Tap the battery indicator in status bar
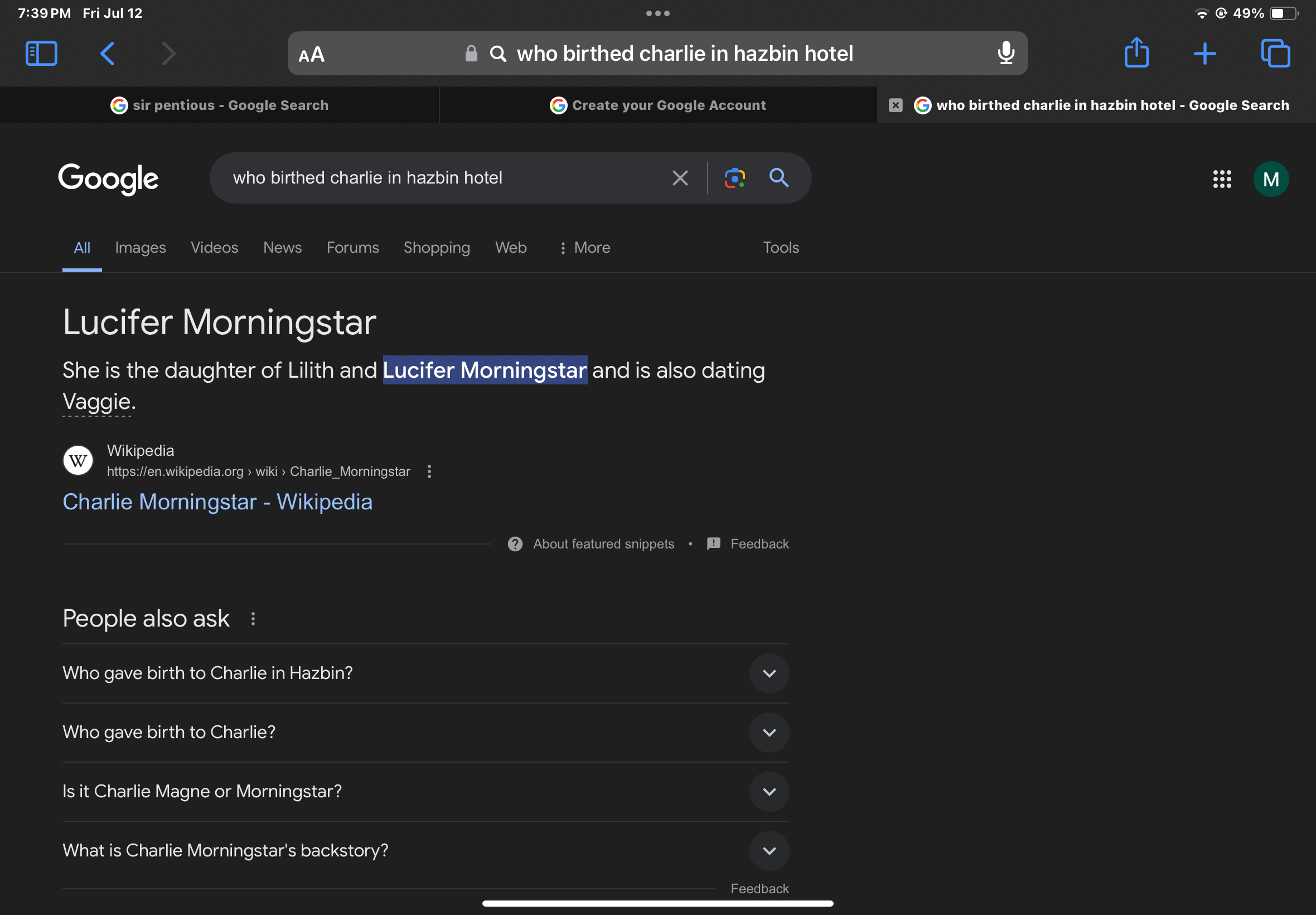The image size is (1316, 915). (x=1283, y=13)
